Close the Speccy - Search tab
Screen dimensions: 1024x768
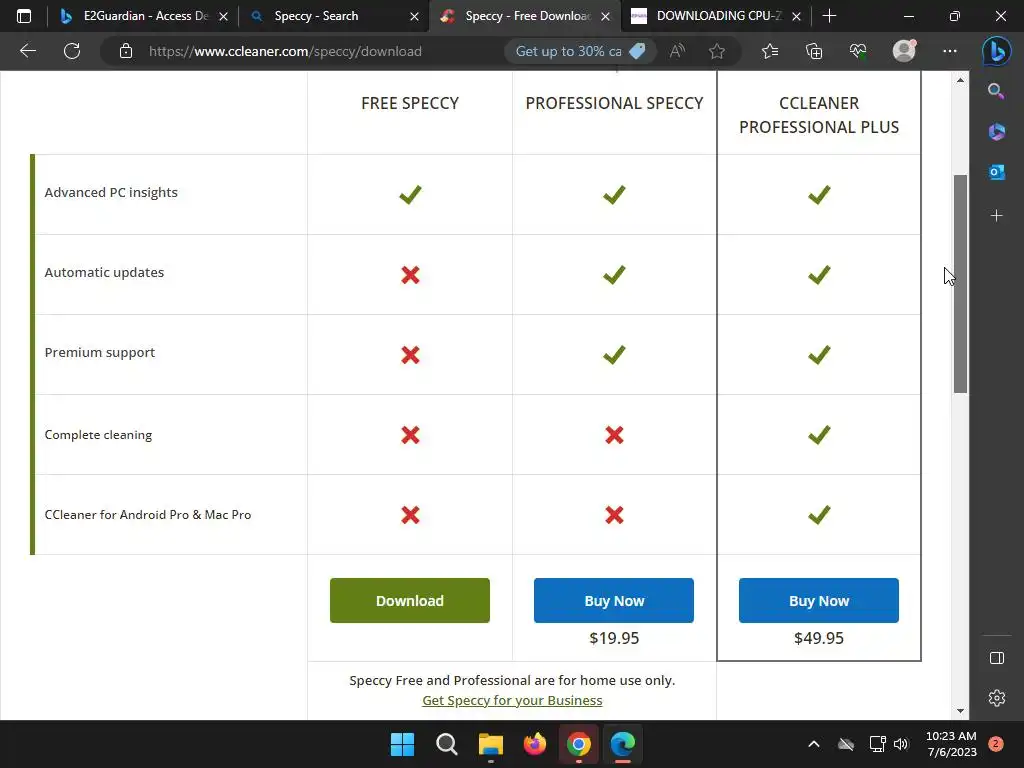[414, 16]
